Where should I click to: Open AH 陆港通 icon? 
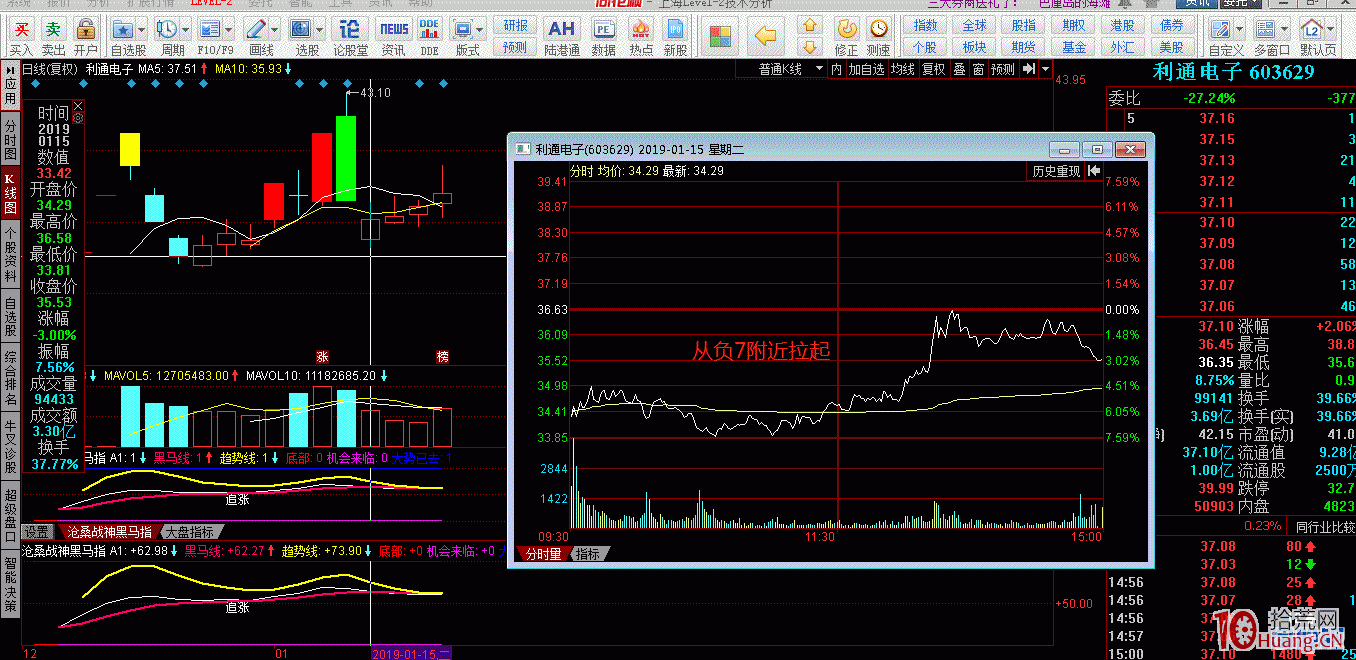(562, 29)
